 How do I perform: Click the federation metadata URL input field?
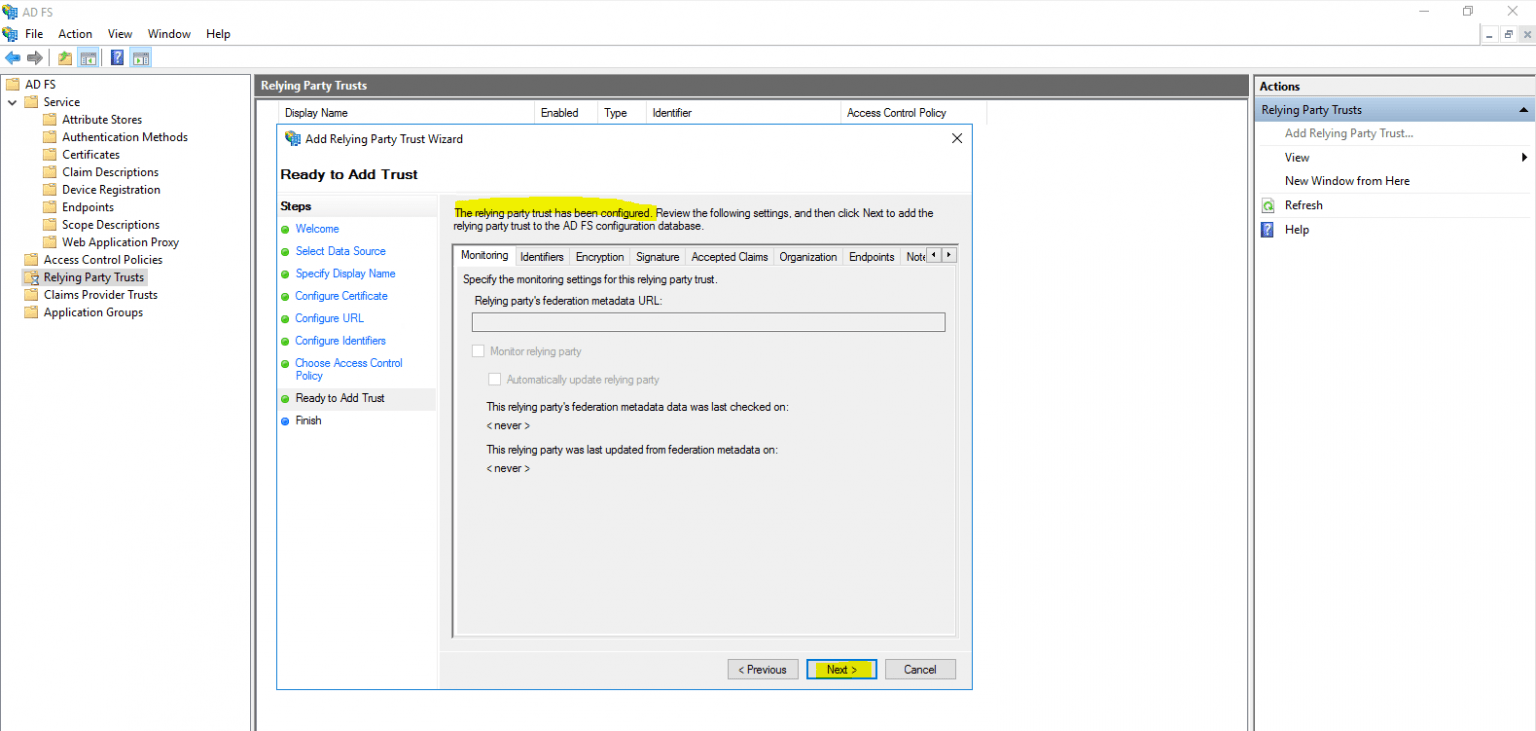pyautogui.click(x=708, y=322)
